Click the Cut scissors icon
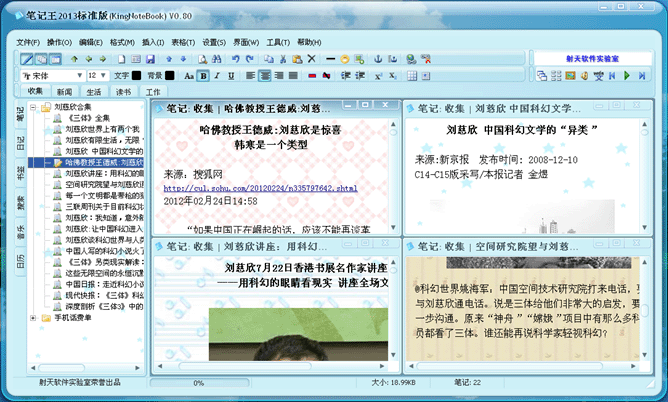 [x=283, y=59]
